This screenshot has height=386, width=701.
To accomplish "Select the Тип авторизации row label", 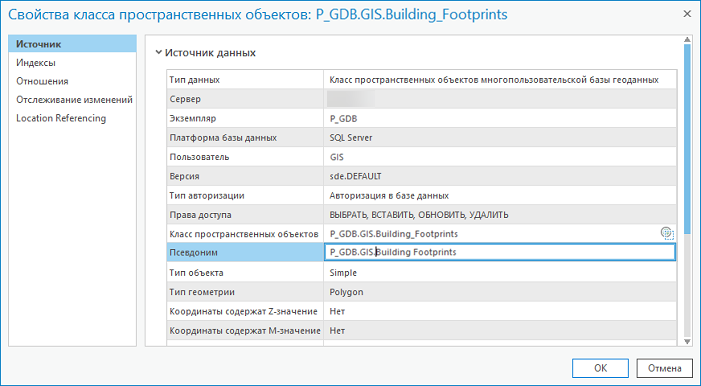I will [207, 195].
